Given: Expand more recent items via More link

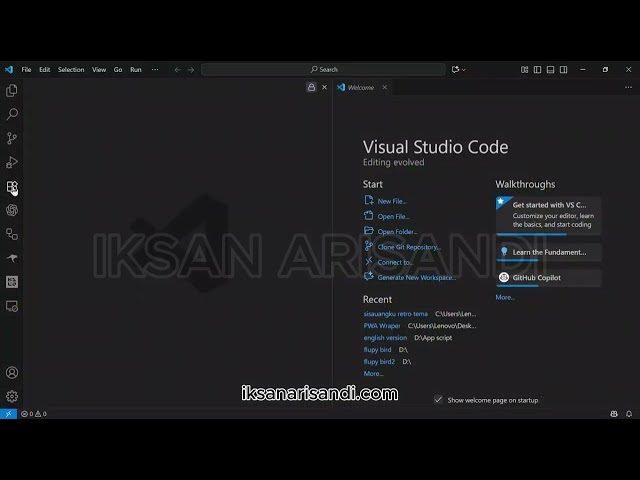Looking at the screenshot, I should tap(373, 373).
